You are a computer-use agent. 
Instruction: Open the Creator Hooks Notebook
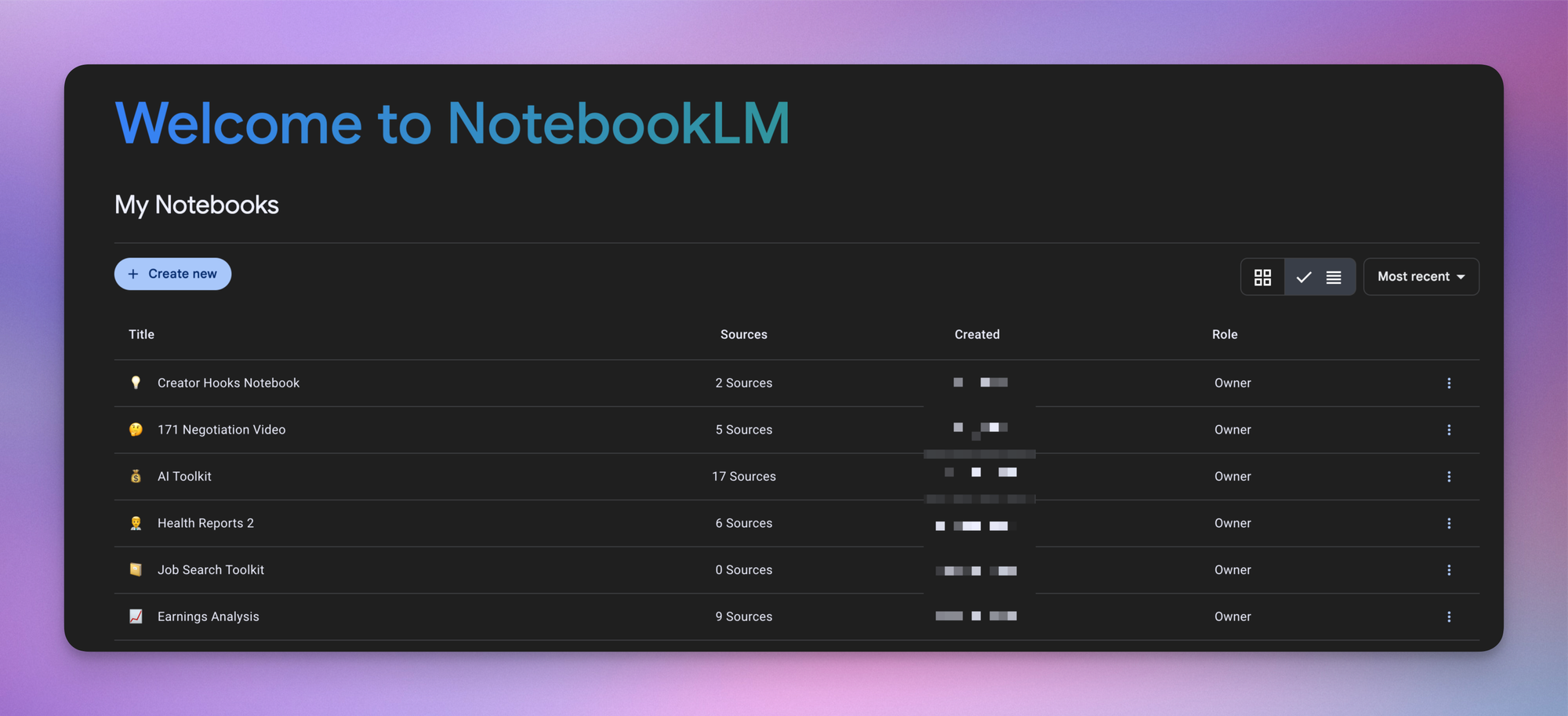coord(228,383)
